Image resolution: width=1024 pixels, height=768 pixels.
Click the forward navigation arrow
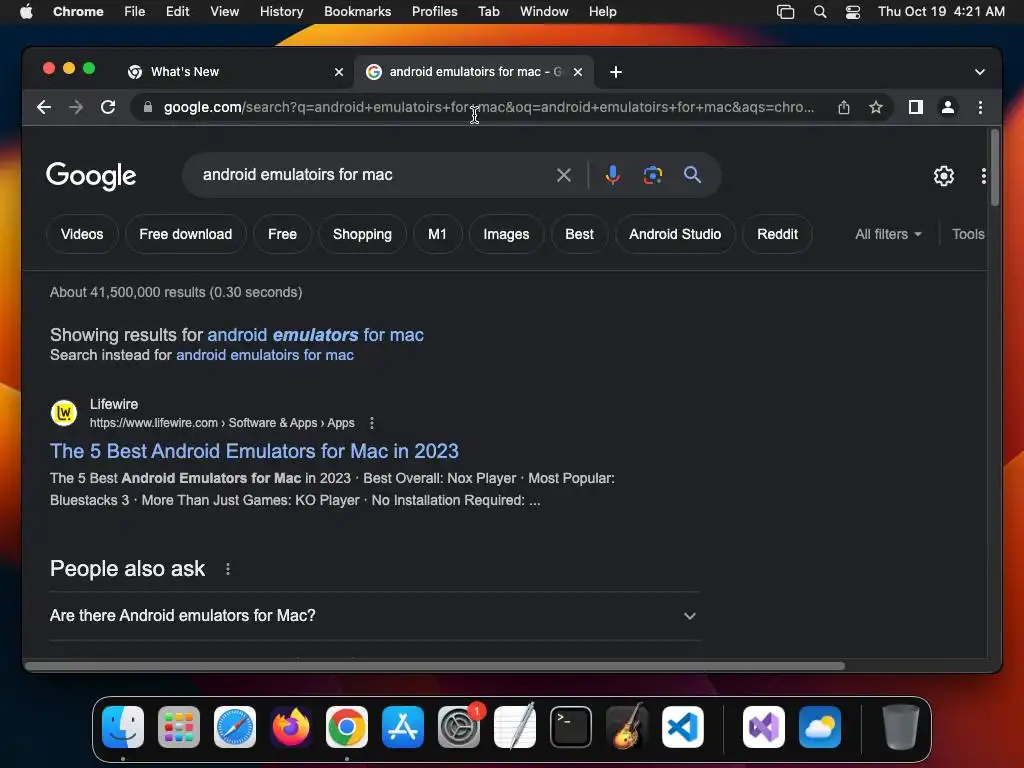[x=76, y=107]
